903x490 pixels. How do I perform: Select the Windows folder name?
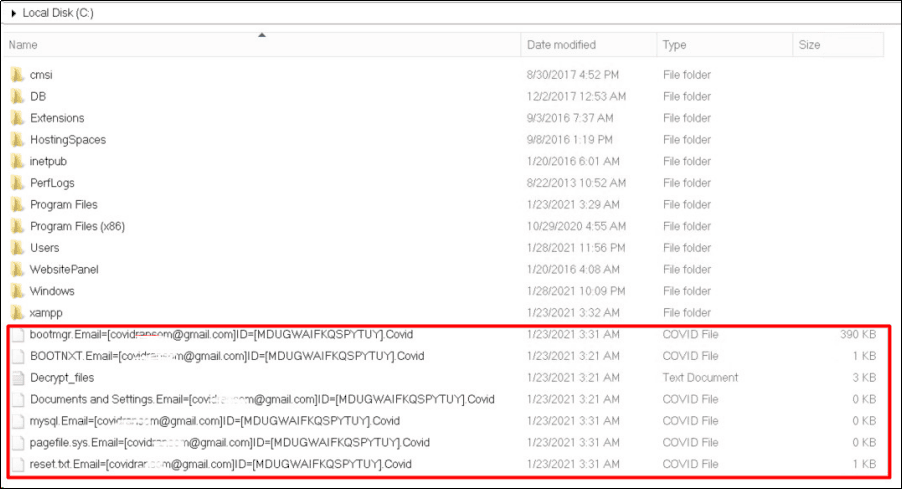pyautogui.click(x=52, y=291)
